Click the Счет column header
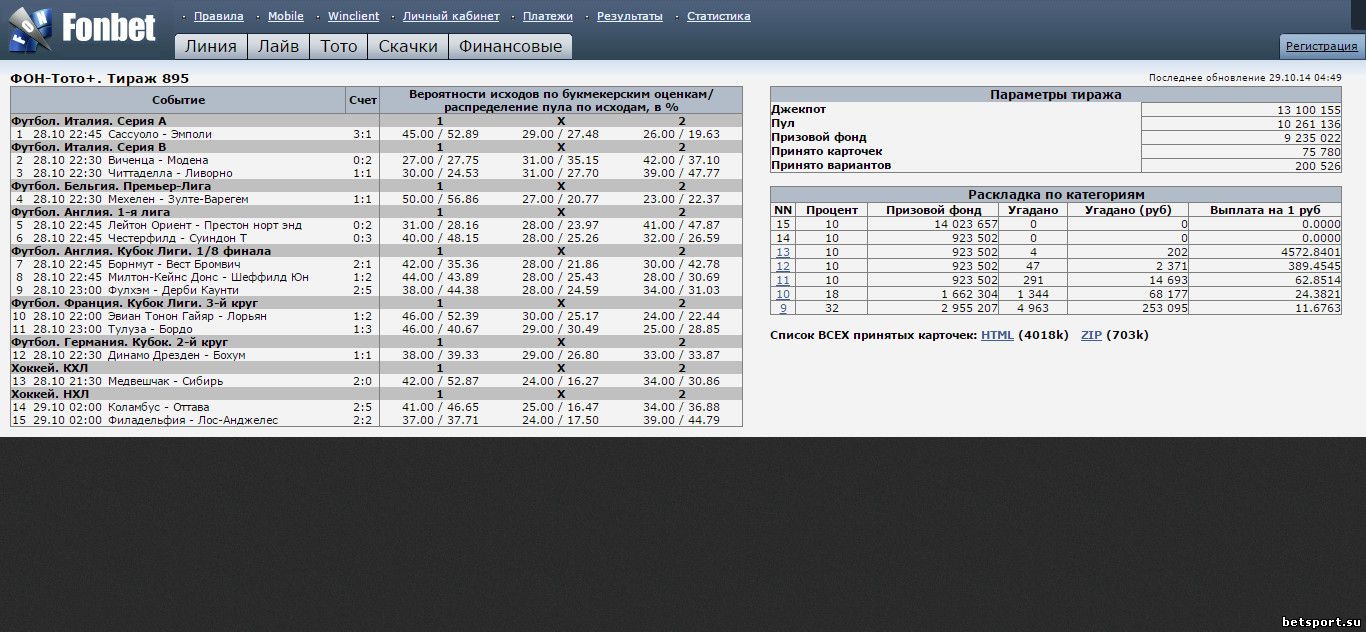This screenshot has height=632, width=1366. (x=363, y=100)
